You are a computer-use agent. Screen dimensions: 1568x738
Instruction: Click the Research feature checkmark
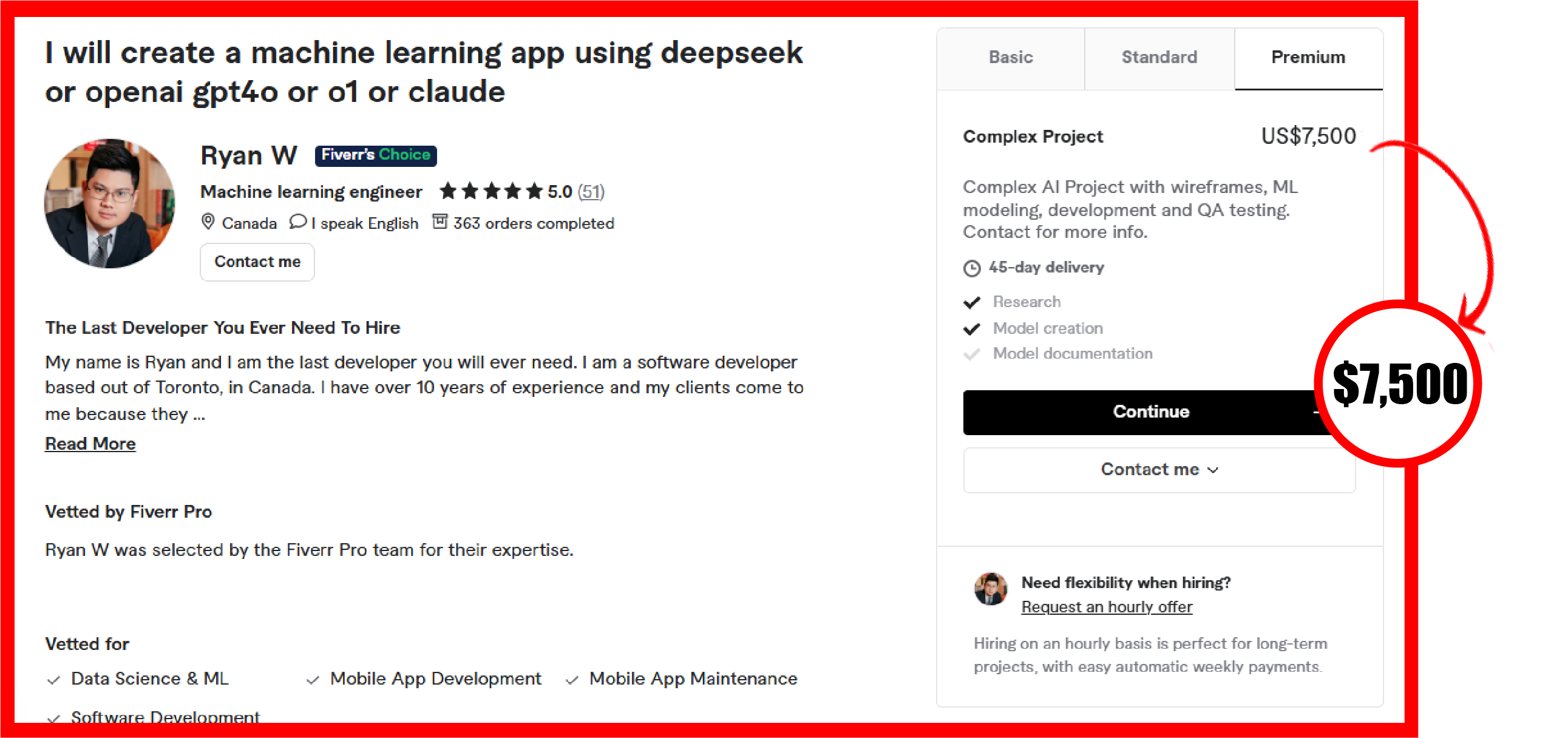(971, 302)
